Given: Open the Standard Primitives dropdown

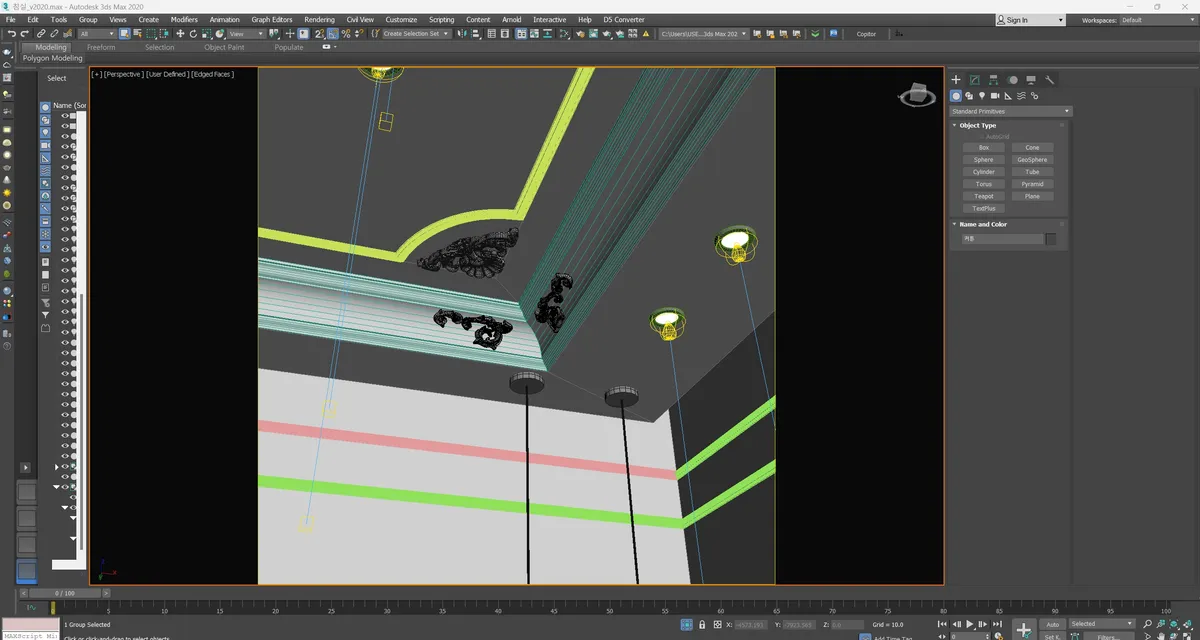Looking at the screenshot, I should click(1010, 111).
